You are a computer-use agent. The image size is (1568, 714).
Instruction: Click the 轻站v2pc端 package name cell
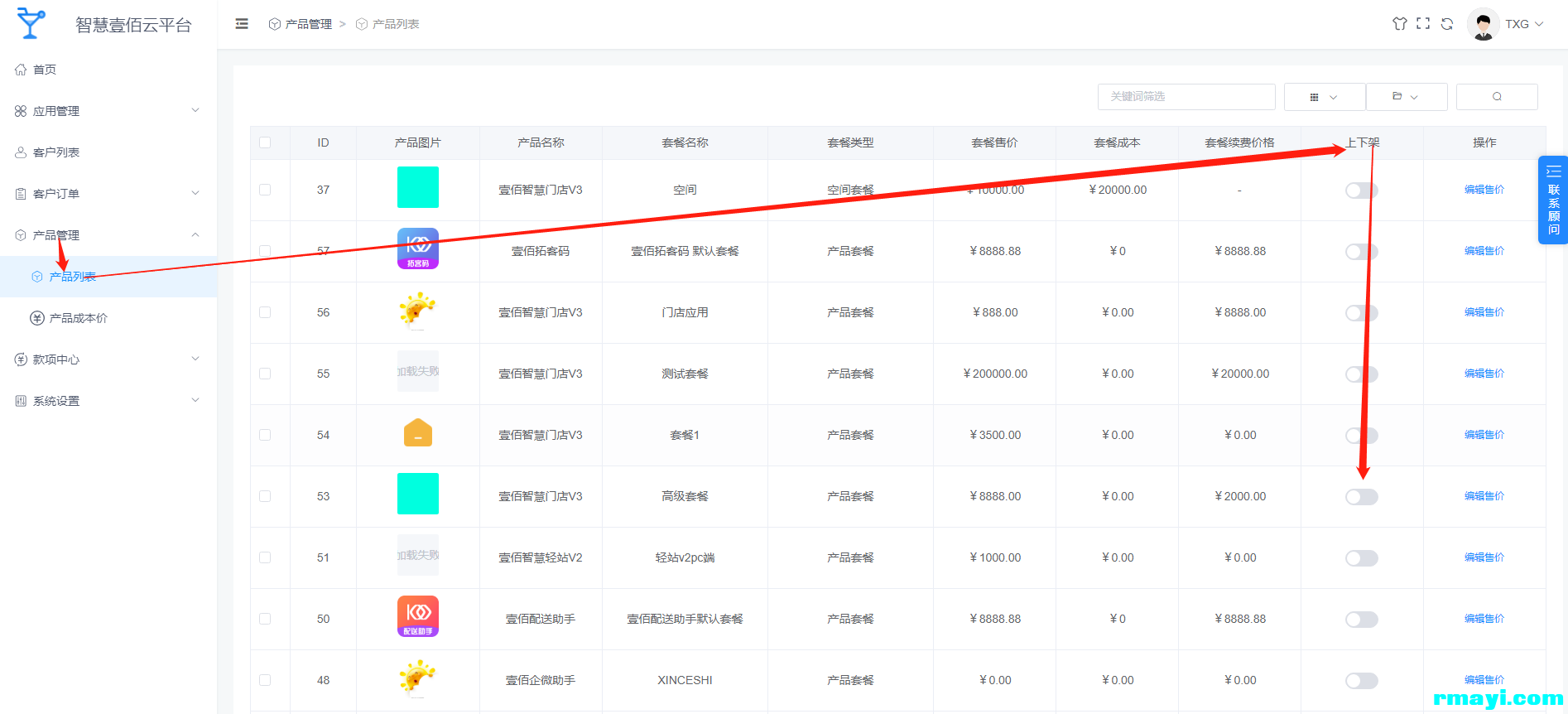(685, 557)
